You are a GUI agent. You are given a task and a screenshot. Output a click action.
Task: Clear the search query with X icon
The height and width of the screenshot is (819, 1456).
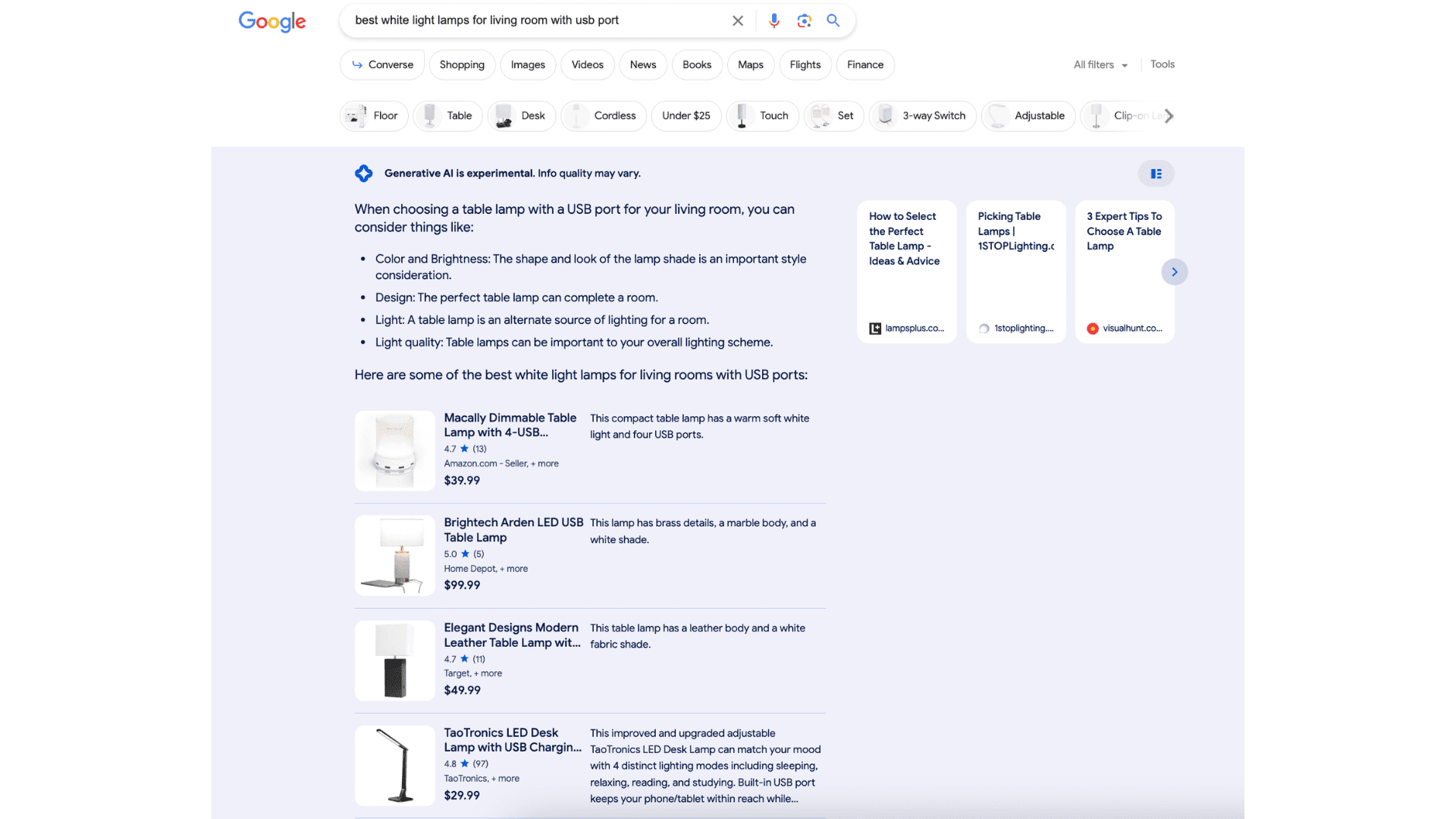pos(737,20)
